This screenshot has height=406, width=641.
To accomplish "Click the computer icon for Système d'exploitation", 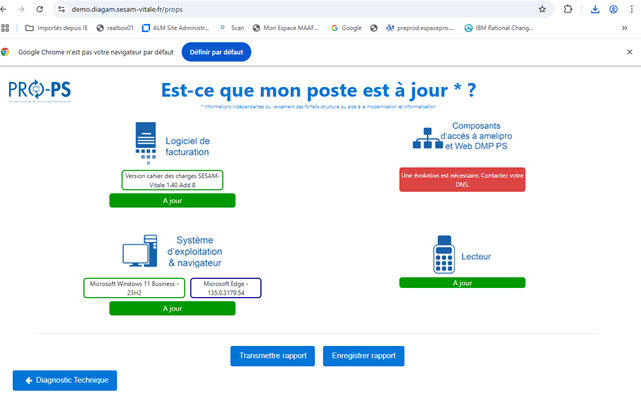I will tap(138, 253).
